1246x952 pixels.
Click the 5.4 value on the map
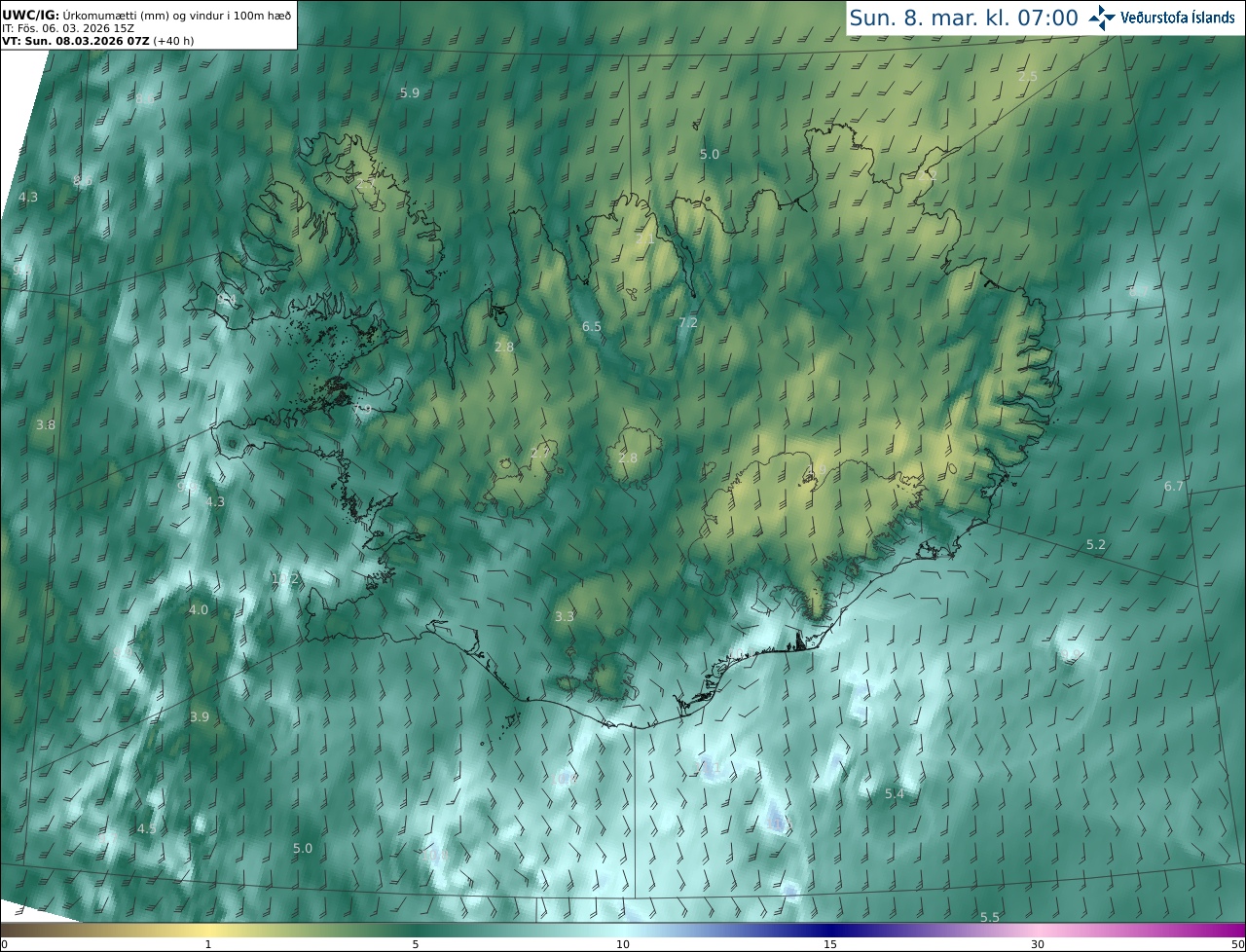[895, 794]
